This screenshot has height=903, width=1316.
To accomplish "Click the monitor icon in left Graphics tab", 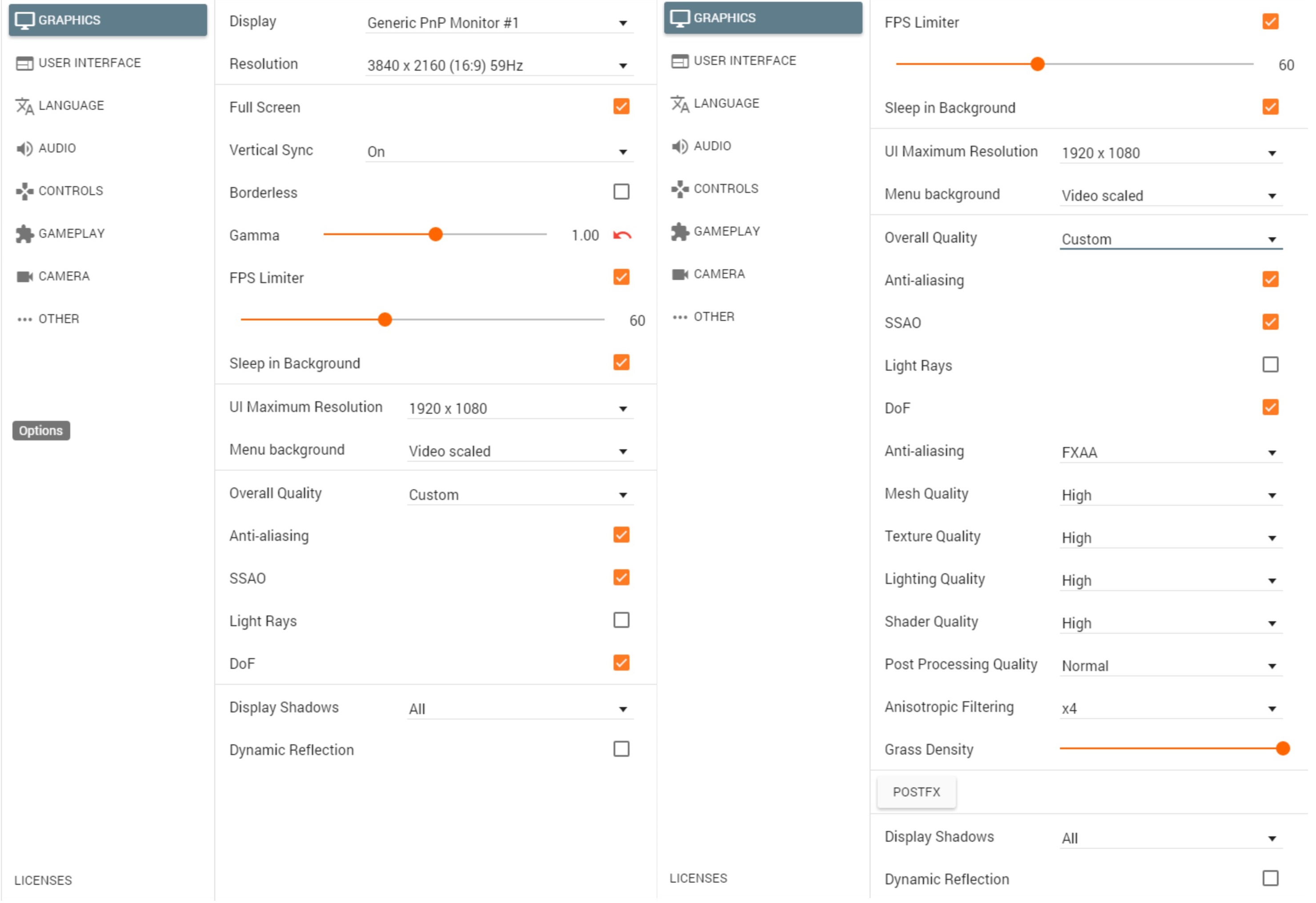I will [x=25, y=20].
